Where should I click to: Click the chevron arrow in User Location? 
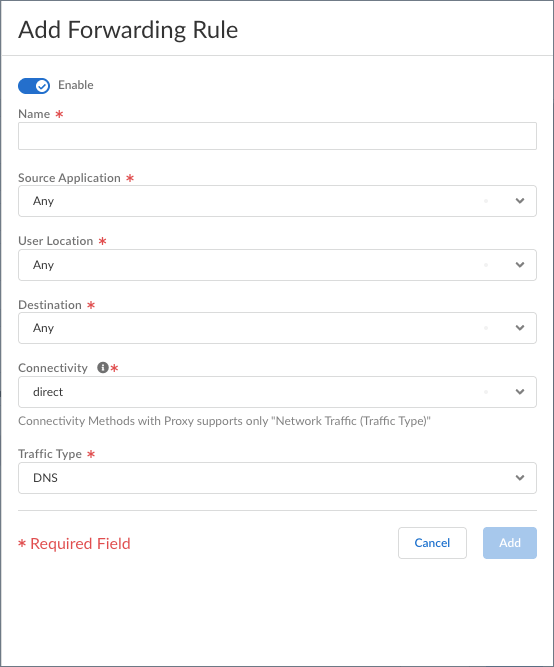click(520, 265)
